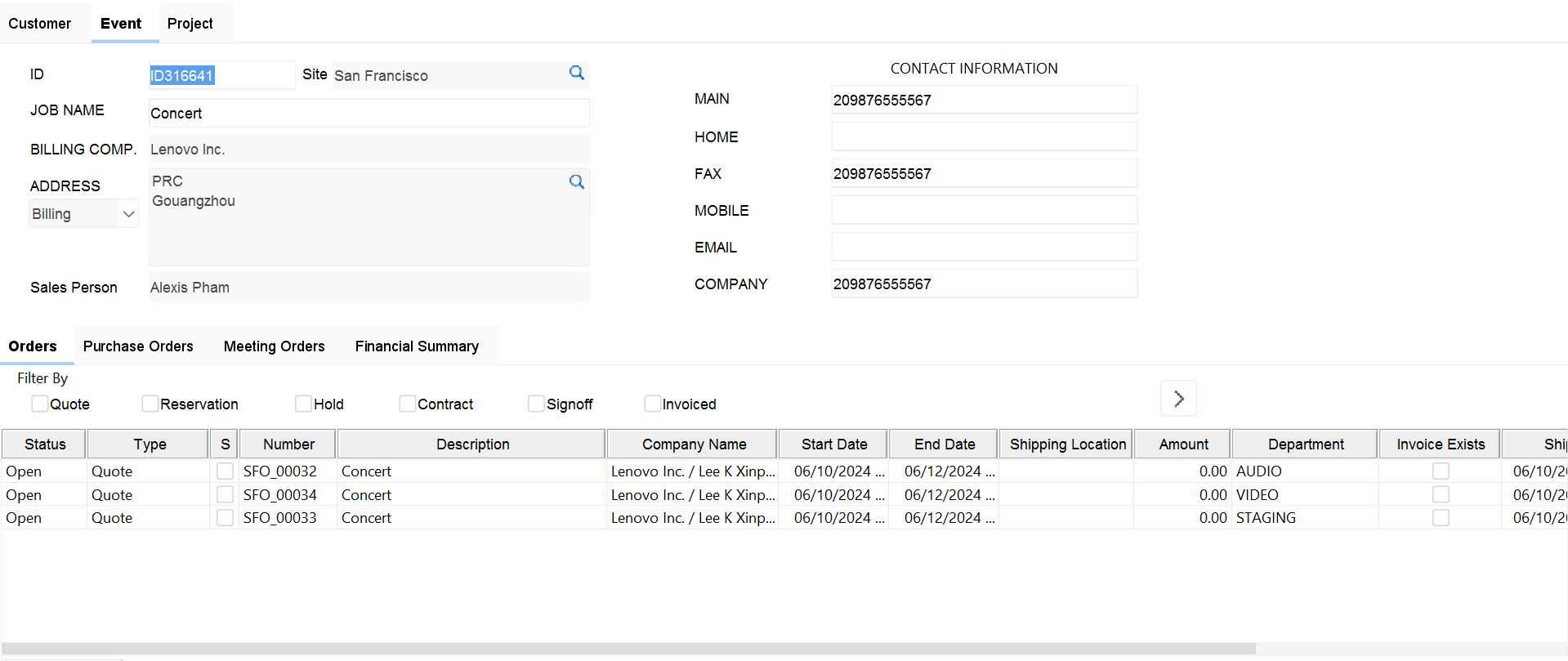Toggle the Reservation filter checkbox
The height and width of the screenshot is (661, 1568).
[x=150, y=404]
